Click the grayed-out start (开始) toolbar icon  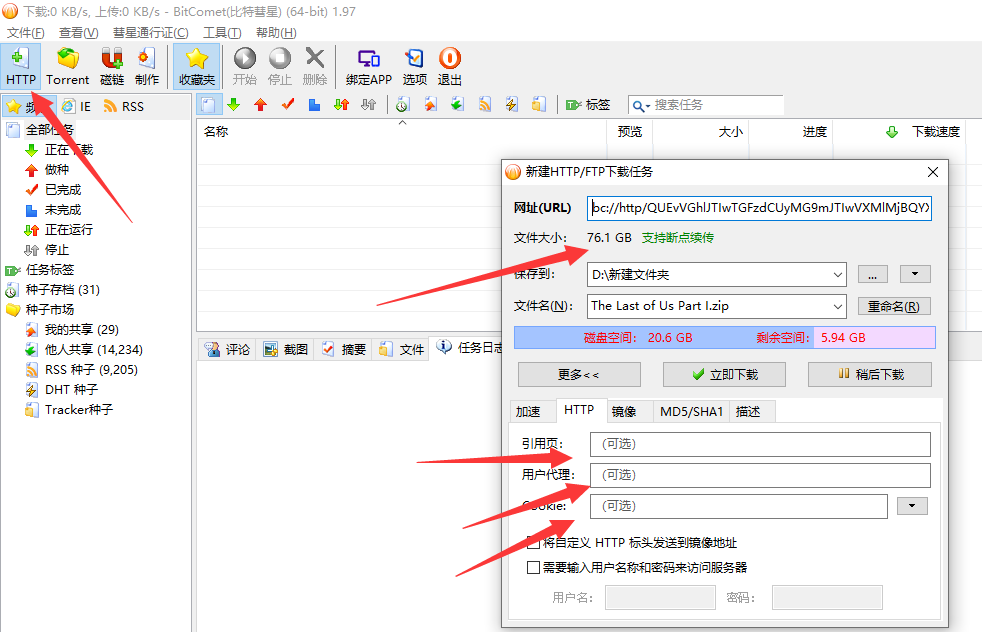click(245, 66)
